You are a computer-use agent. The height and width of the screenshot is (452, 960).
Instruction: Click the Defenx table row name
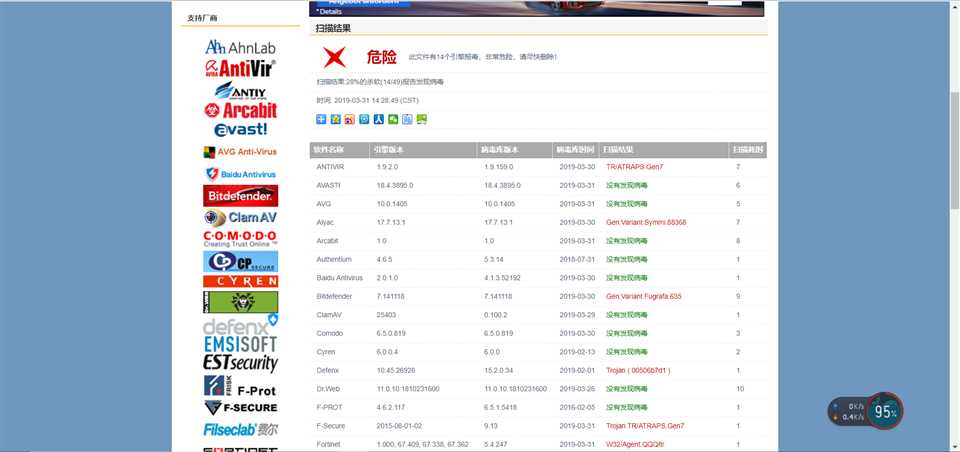[328, 371]
